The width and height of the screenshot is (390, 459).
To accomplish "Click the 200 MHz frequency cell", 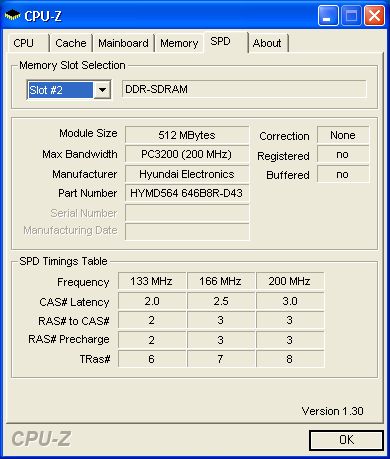I will coord(290,281).
